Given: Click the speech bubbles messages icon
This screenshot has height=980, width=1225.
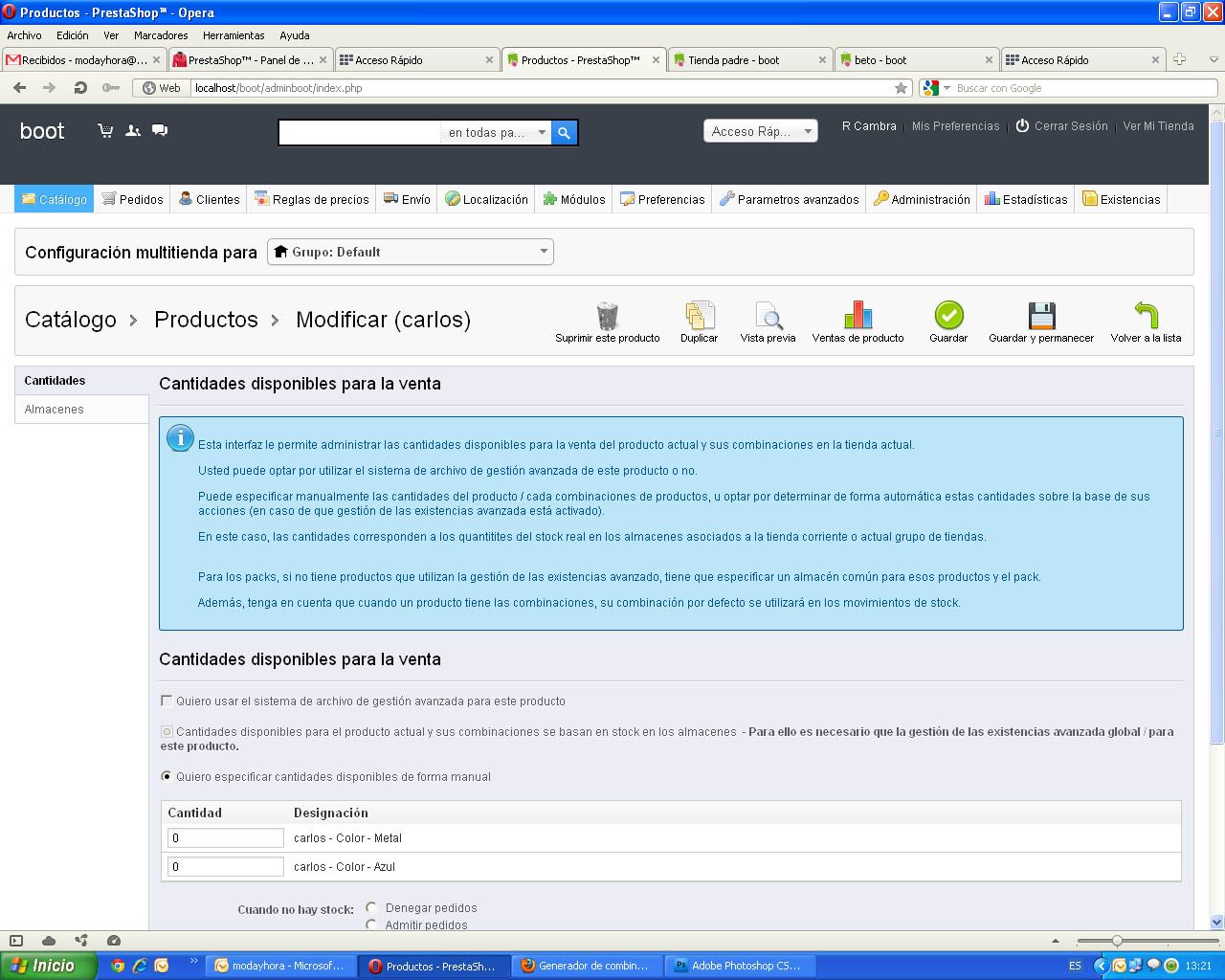Looking at the screenshot, I should tap(160, 130).
